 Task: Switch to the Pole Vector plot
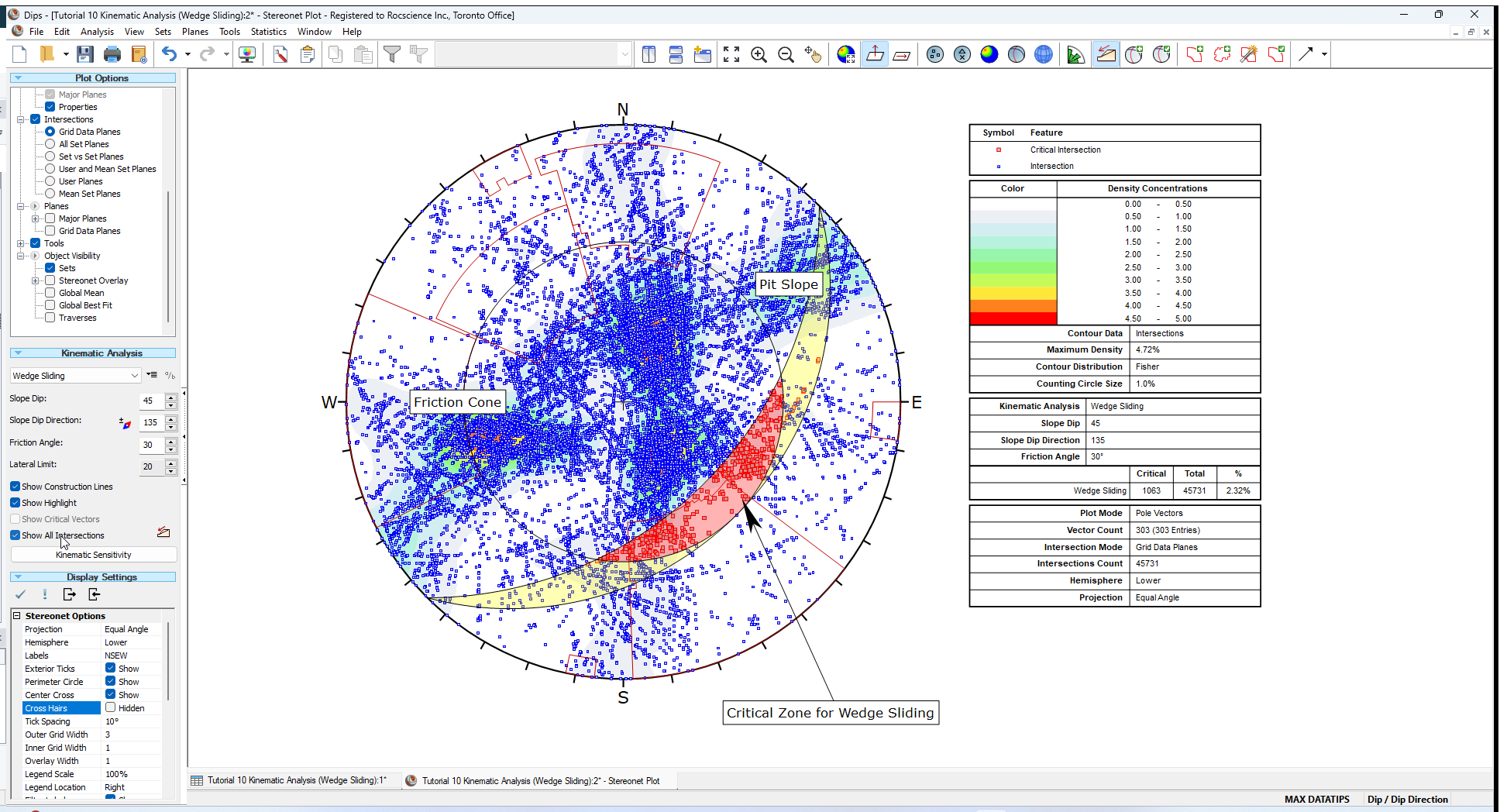click(934, 54)
